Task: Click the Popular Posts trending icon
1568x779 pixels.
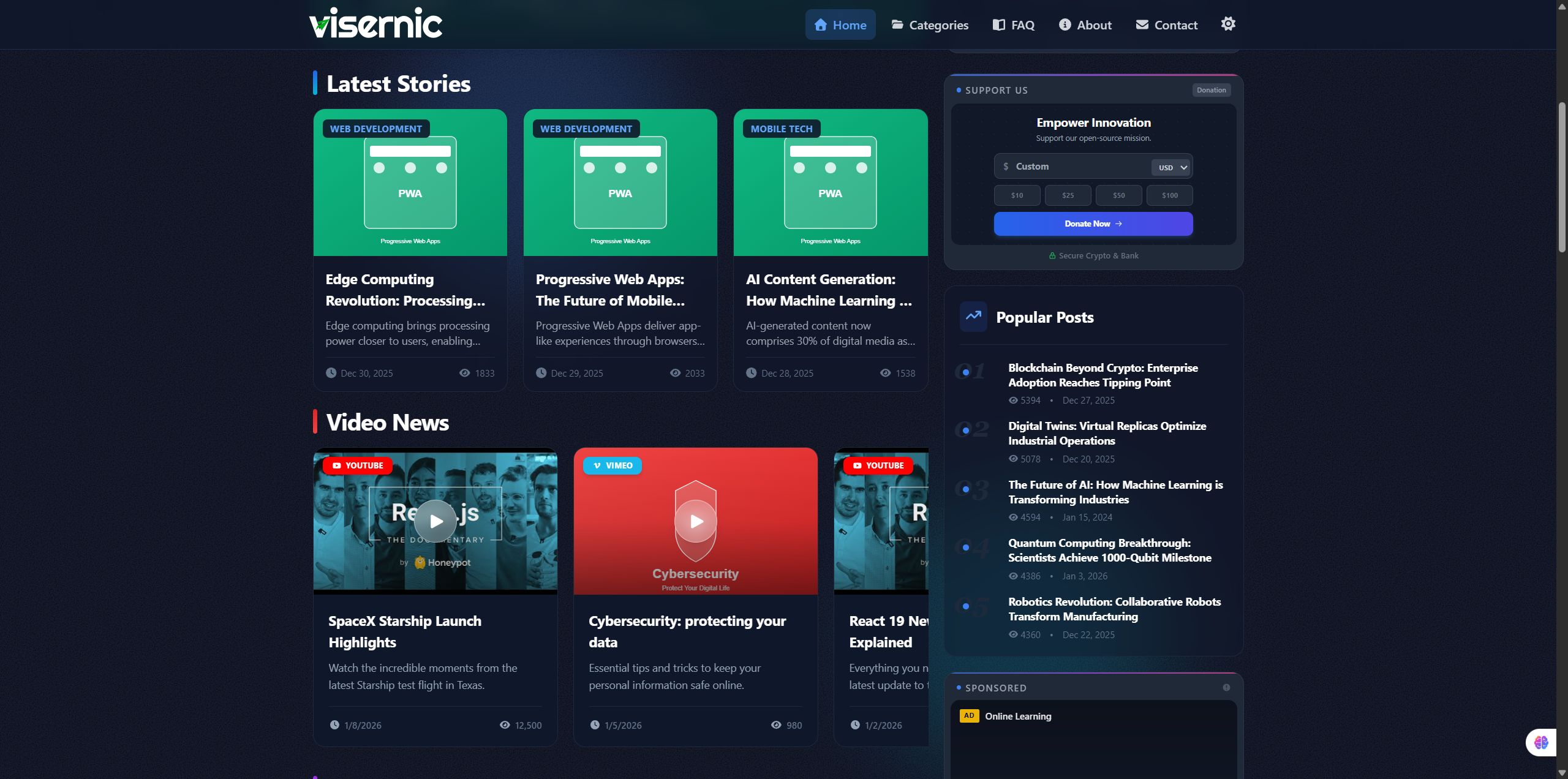Action: [x=973, y=317]
